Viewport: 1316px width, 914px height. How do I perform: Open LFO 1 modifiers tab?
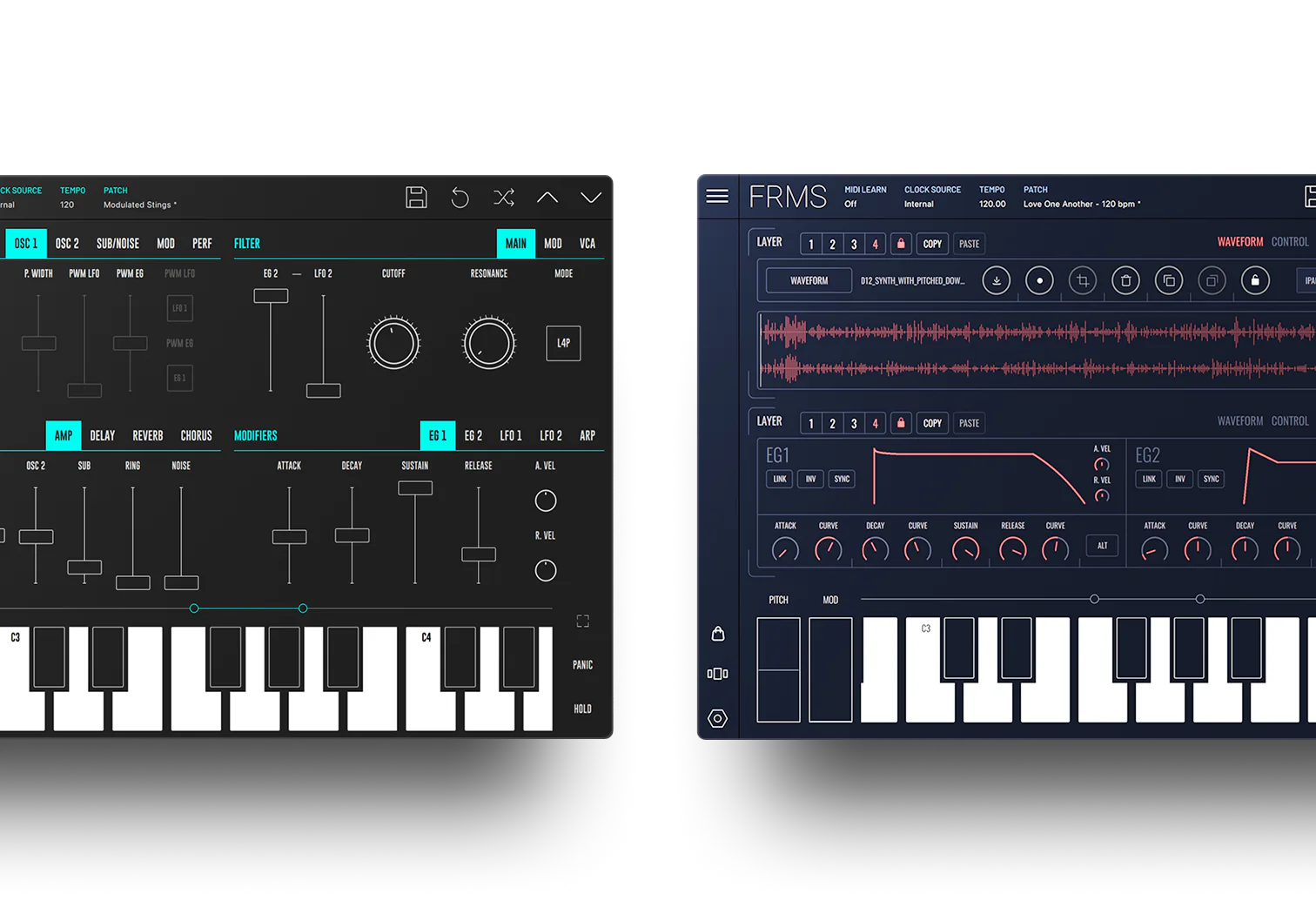click(511, 435)
